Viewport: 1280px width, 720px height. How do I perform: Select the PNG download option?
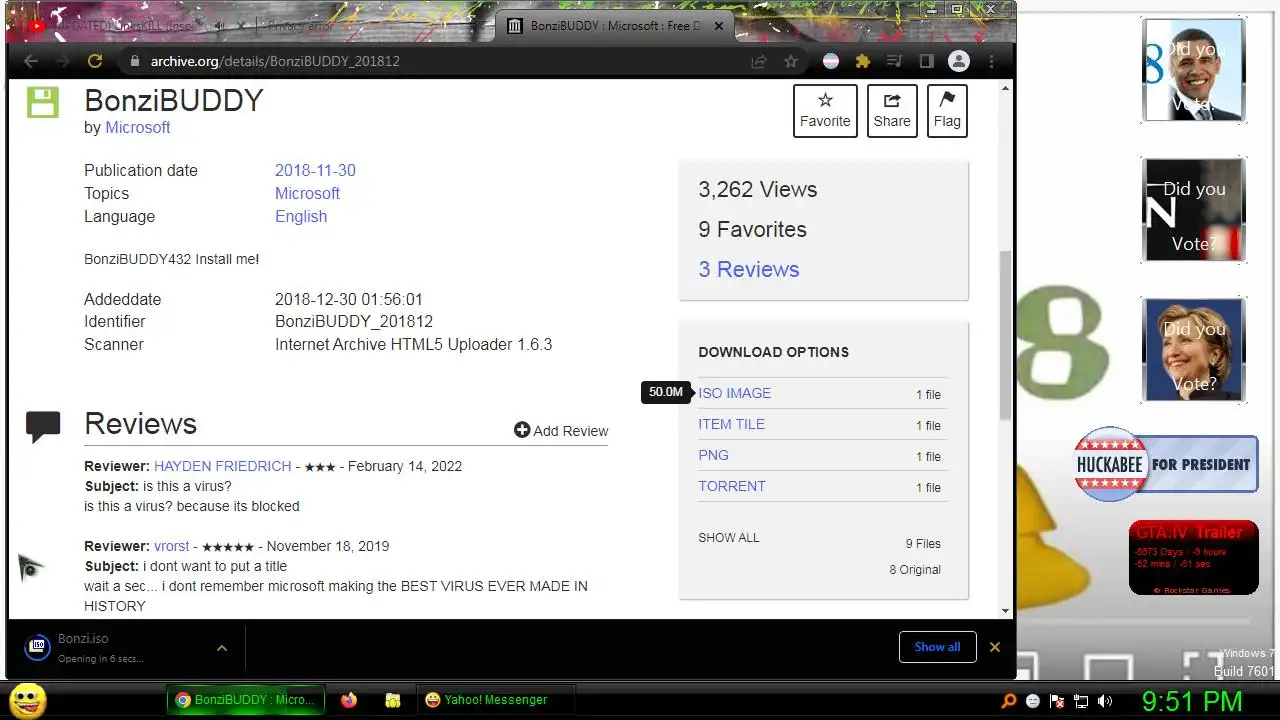tap(713, 455)
